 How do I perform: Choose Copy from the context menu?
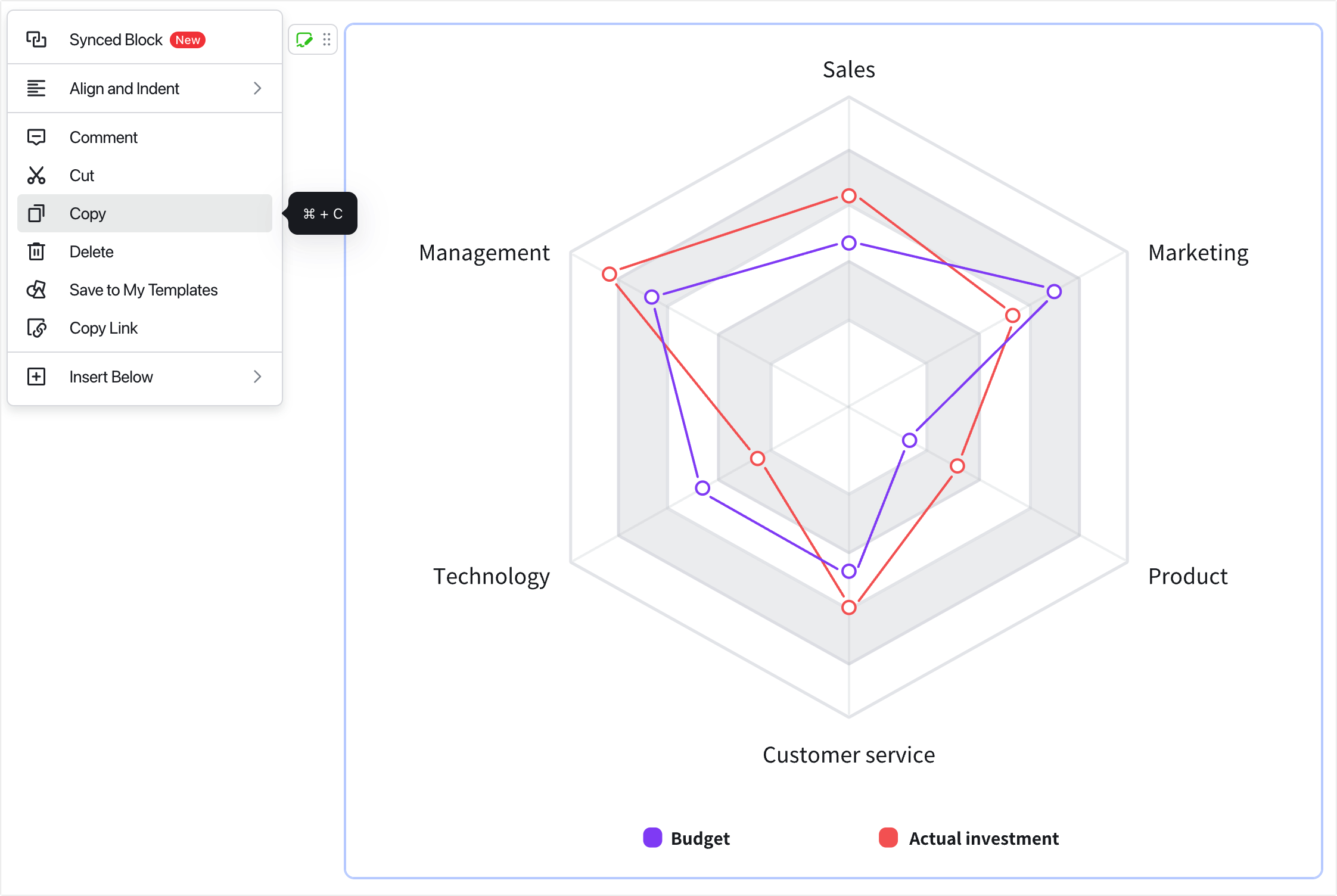[145, 213]
